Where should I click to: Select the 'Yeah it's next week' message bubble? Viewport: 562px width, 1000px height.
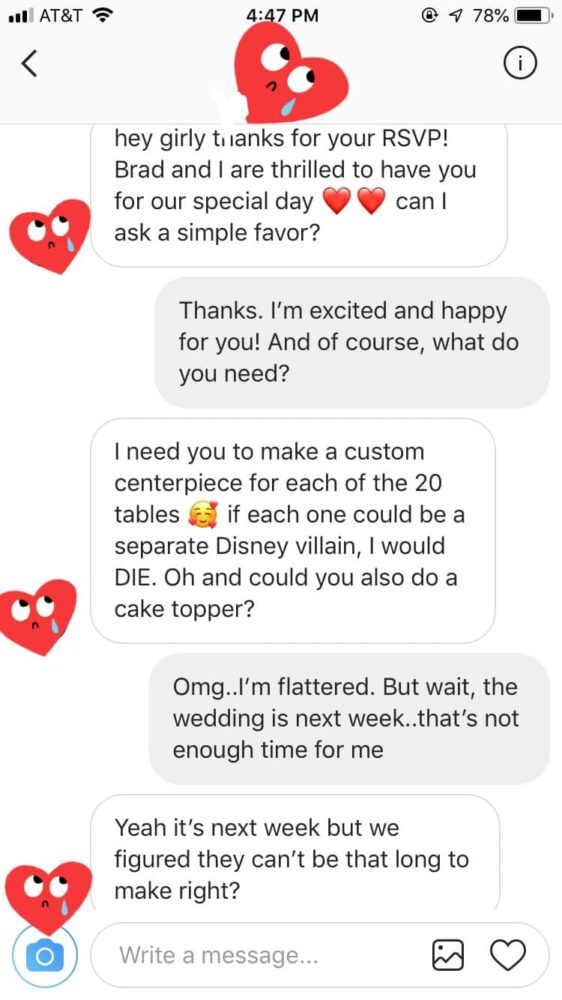[x=295, y=855]
